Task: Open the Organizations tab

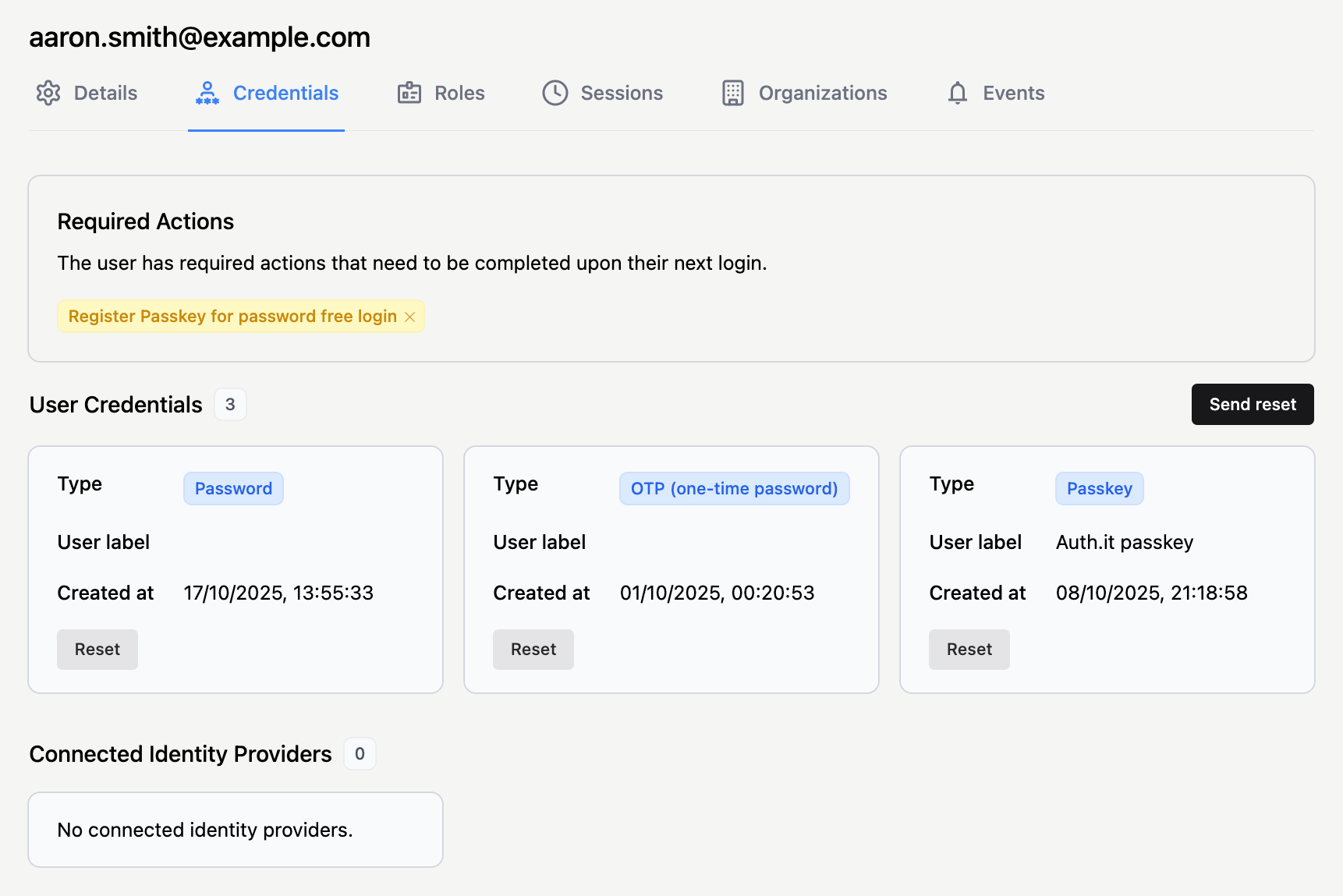Action: coord(822,93)
